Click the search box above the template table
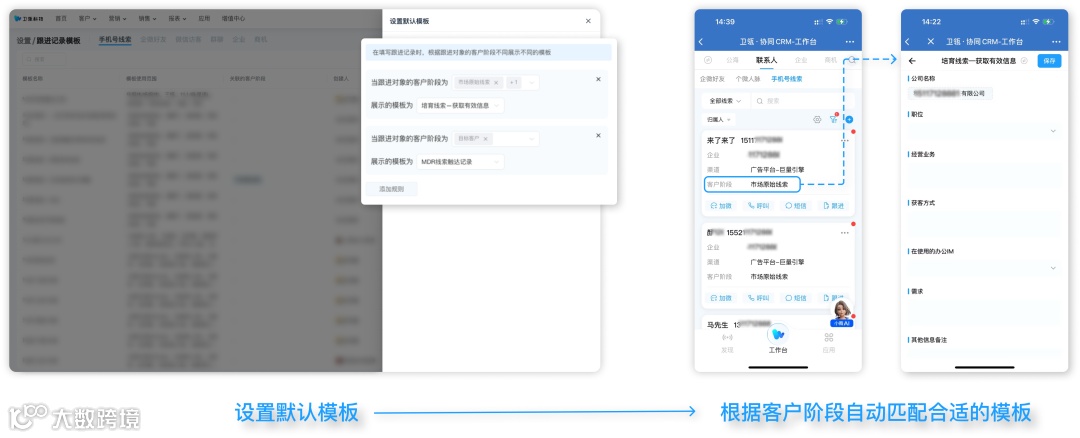 (x=44, y=60)
